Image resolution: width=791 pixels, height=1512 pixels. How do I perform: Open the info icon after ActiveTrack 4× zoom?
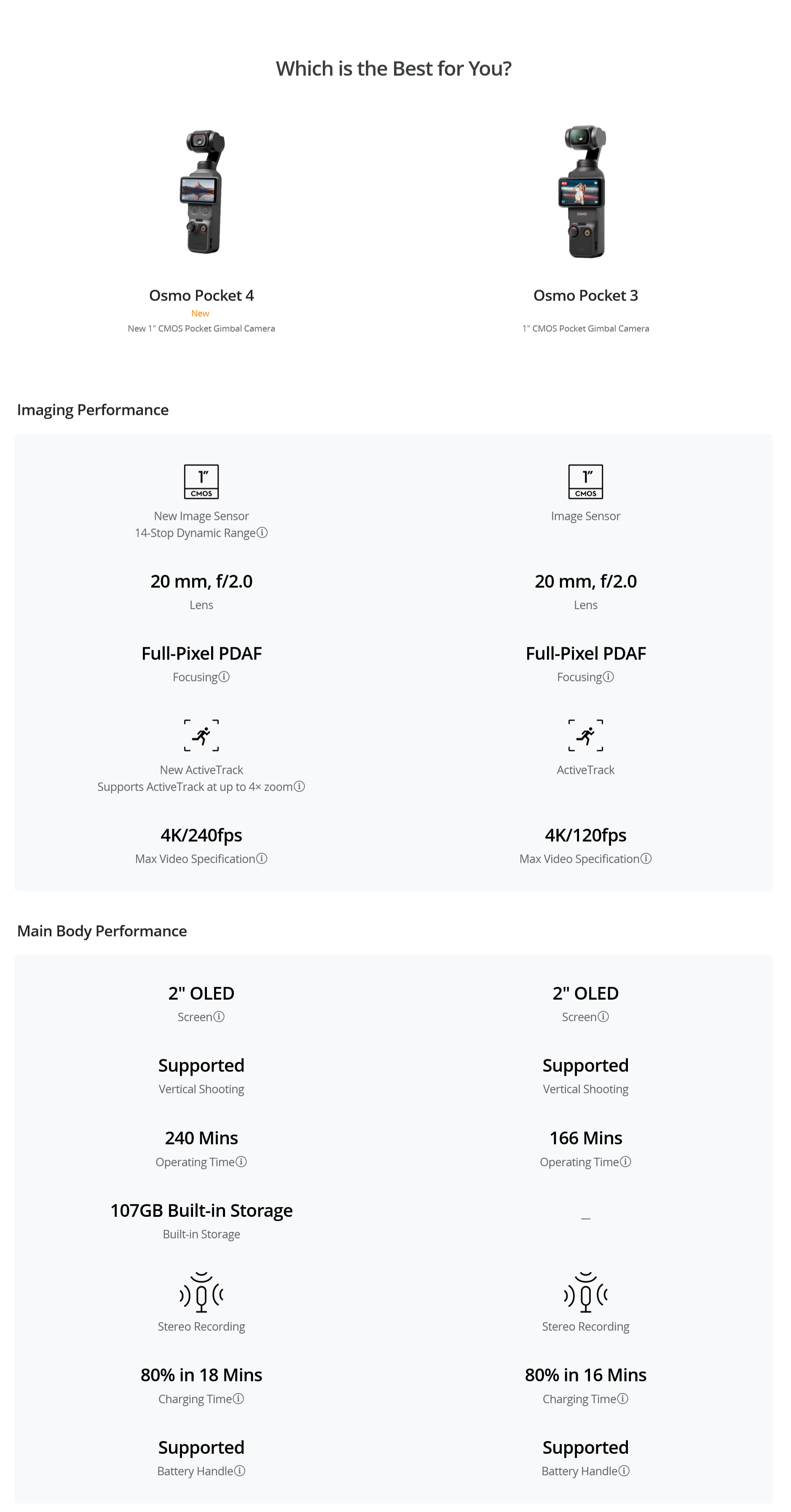click(299, 786)
